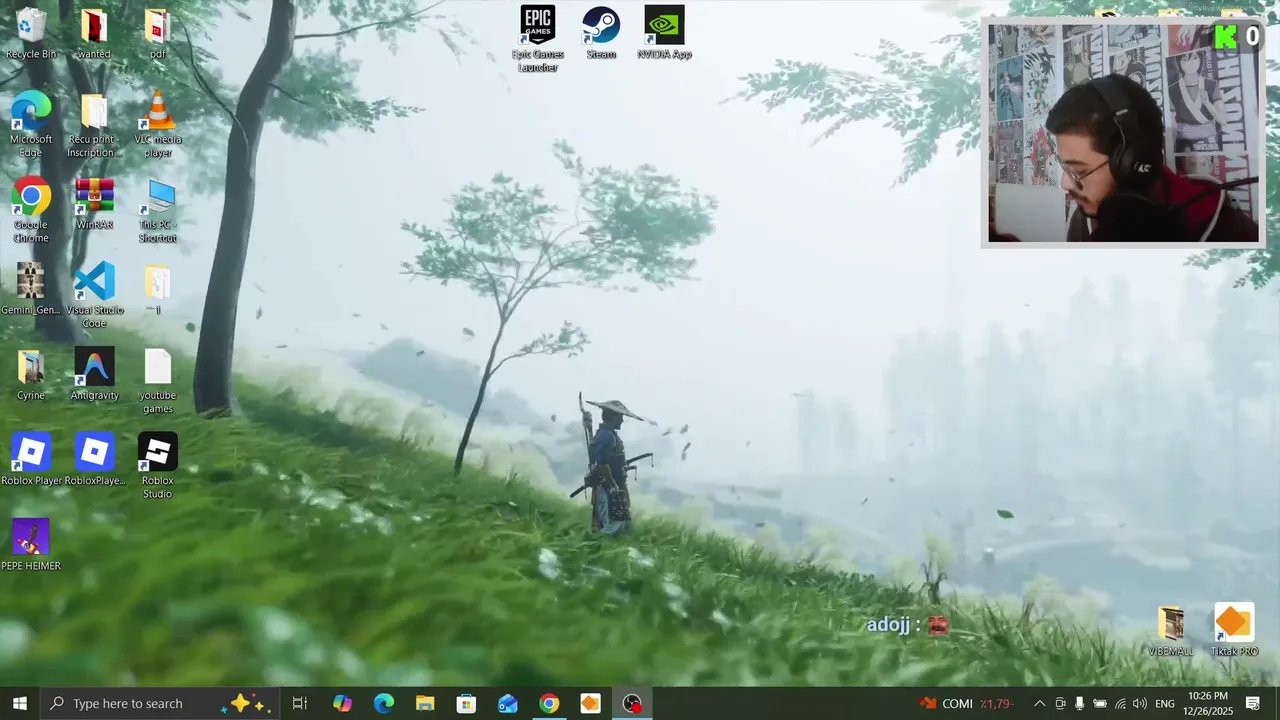Open the Action Center notifications icon
Viewport: 1280px width, 720px height.
coord(1252,703)
